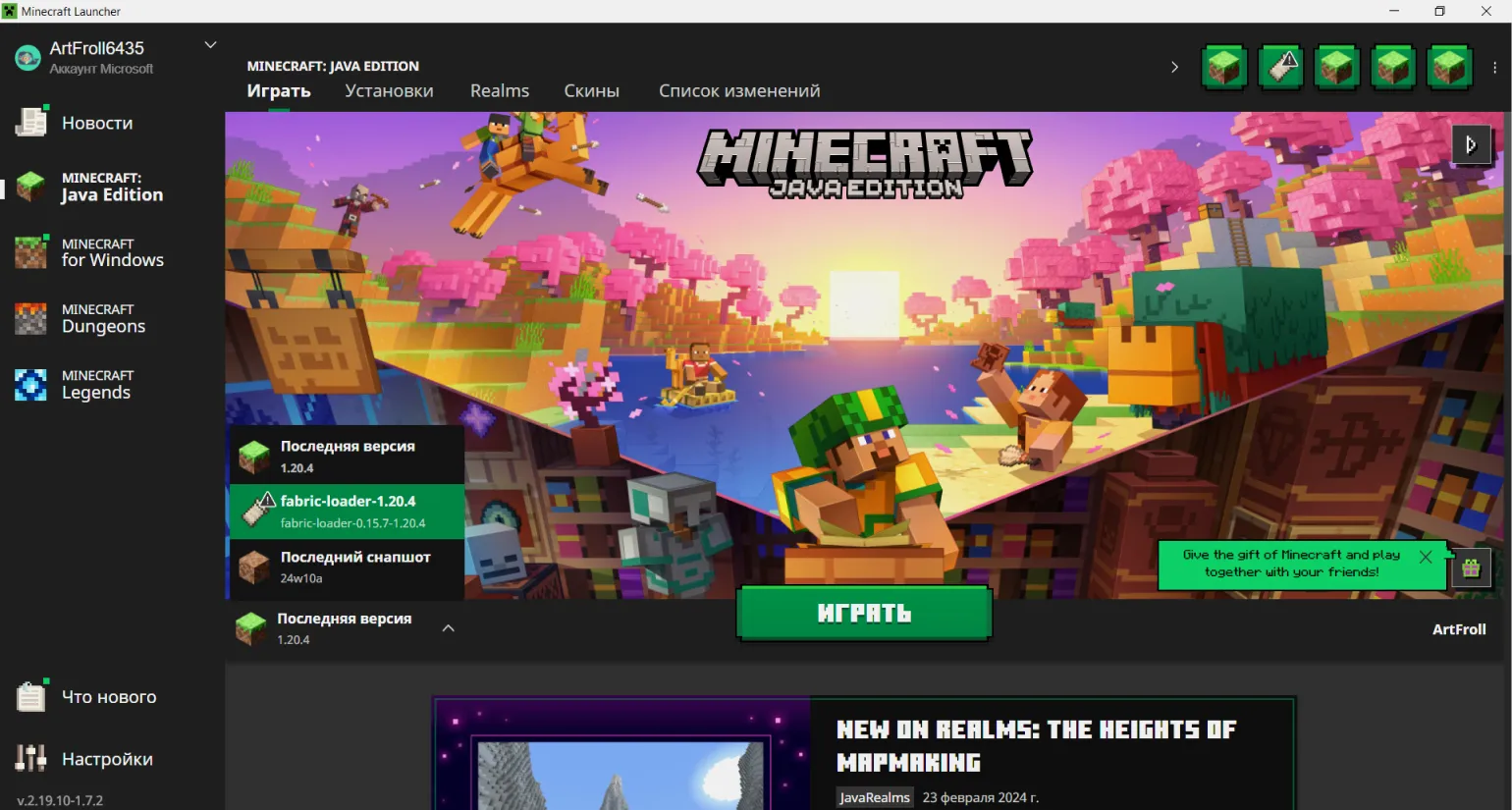This screenshot has height=810, width=1512.
Task: Open Minecraft Dungeons game page
Action: point(102,318)
